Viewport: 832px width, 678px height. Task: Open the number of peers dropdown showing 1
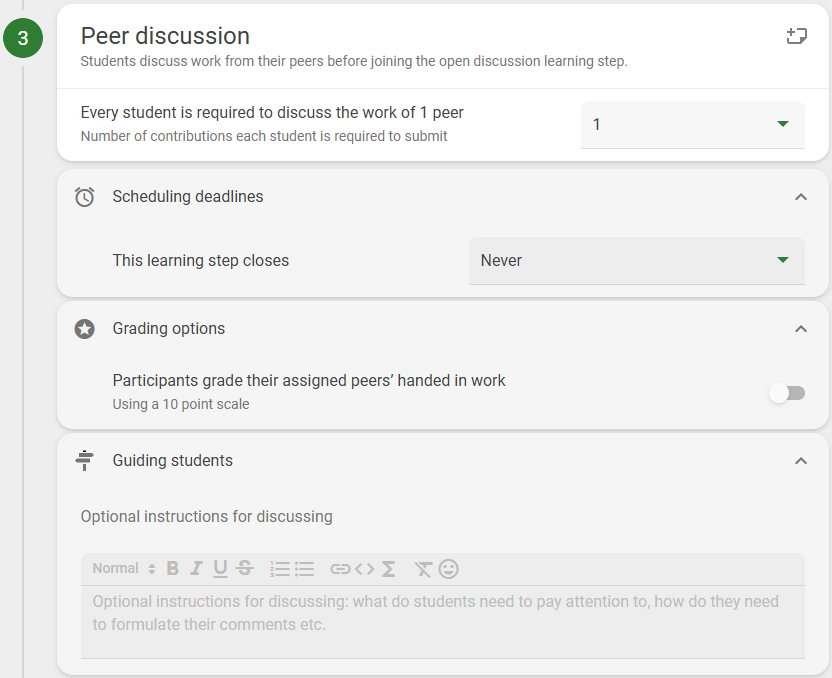pyautogui.click(x=692, y=124)
